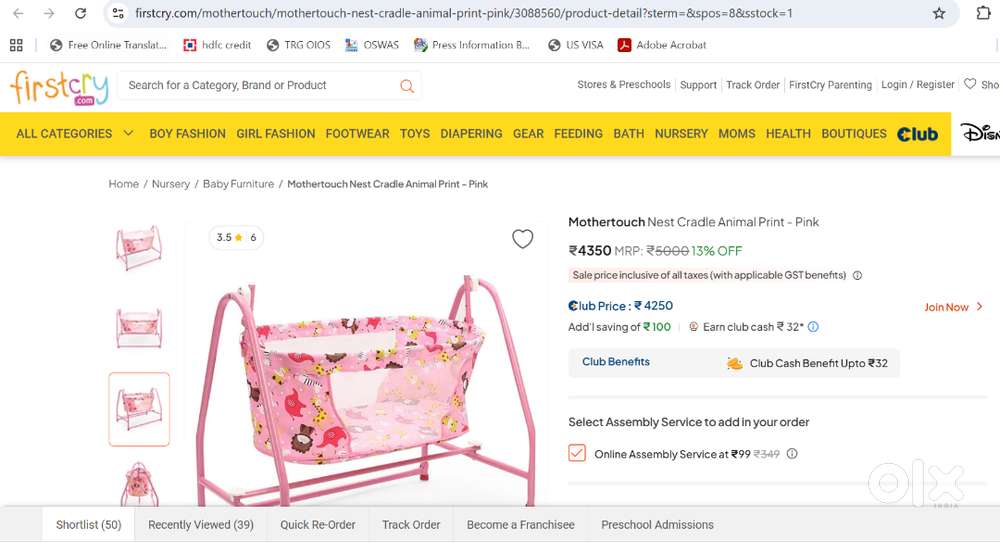Click the Login / Register link
The image size is (1000, 543).
click(917, 85)
